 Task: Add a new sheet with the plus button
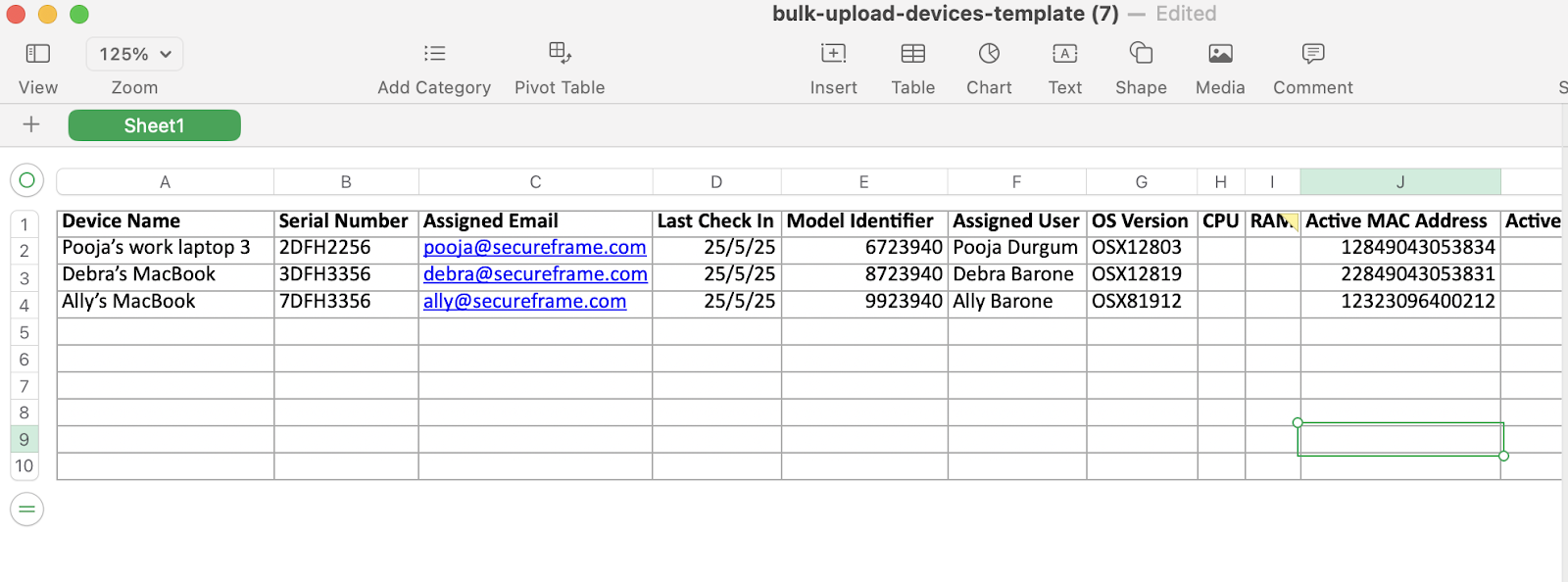point(31,124)
